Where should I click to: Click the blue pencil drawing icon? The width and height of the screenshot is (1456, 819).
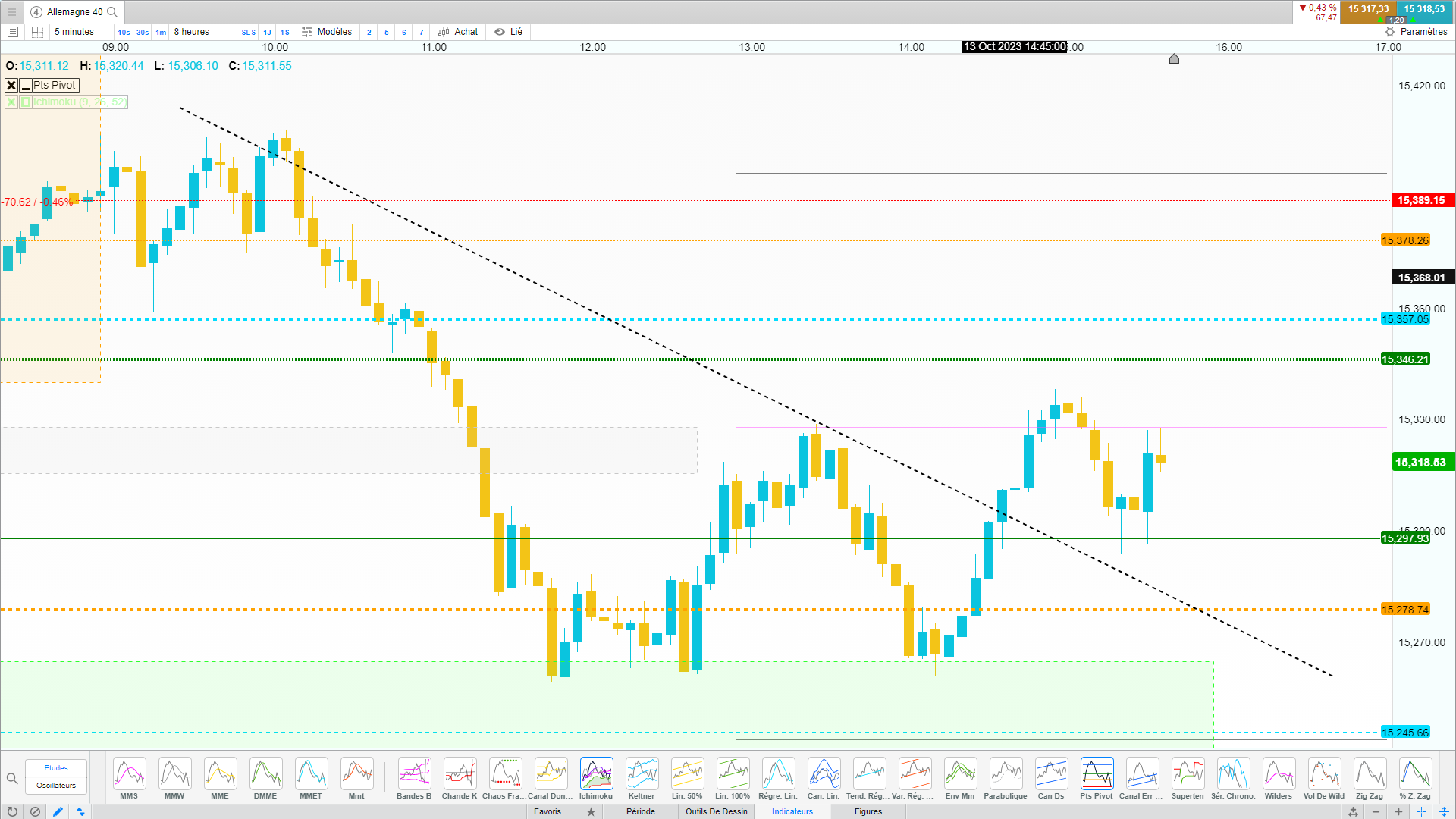click(x=58, y=811)
